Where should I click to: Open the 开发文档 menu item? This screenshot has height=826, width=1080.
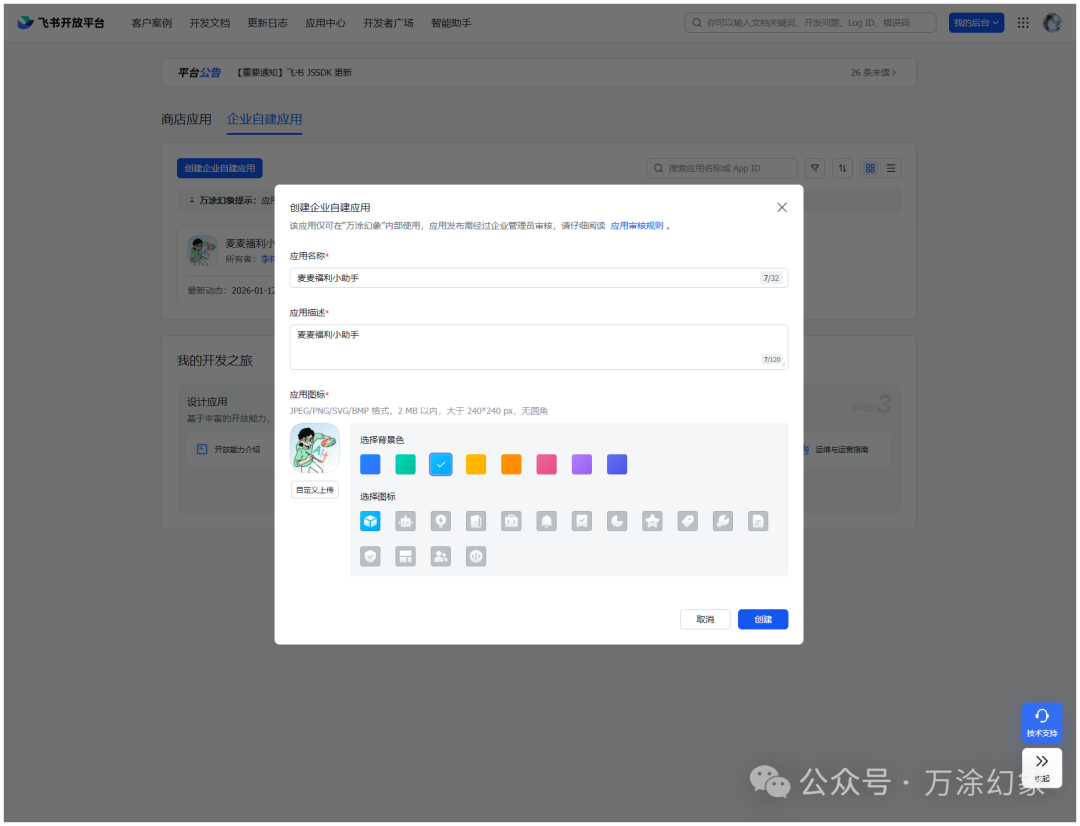(x=209, y=22)
